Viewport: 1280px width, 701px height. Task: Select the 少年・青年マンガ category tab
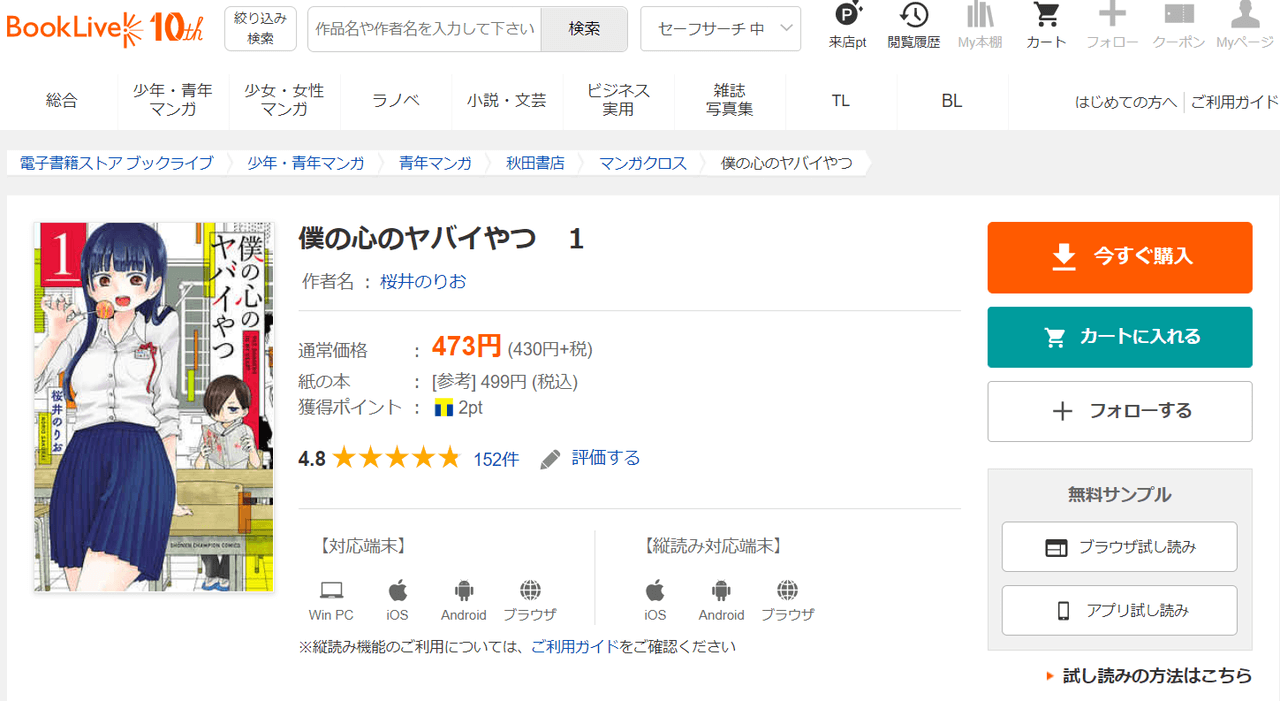coord(173,100)
